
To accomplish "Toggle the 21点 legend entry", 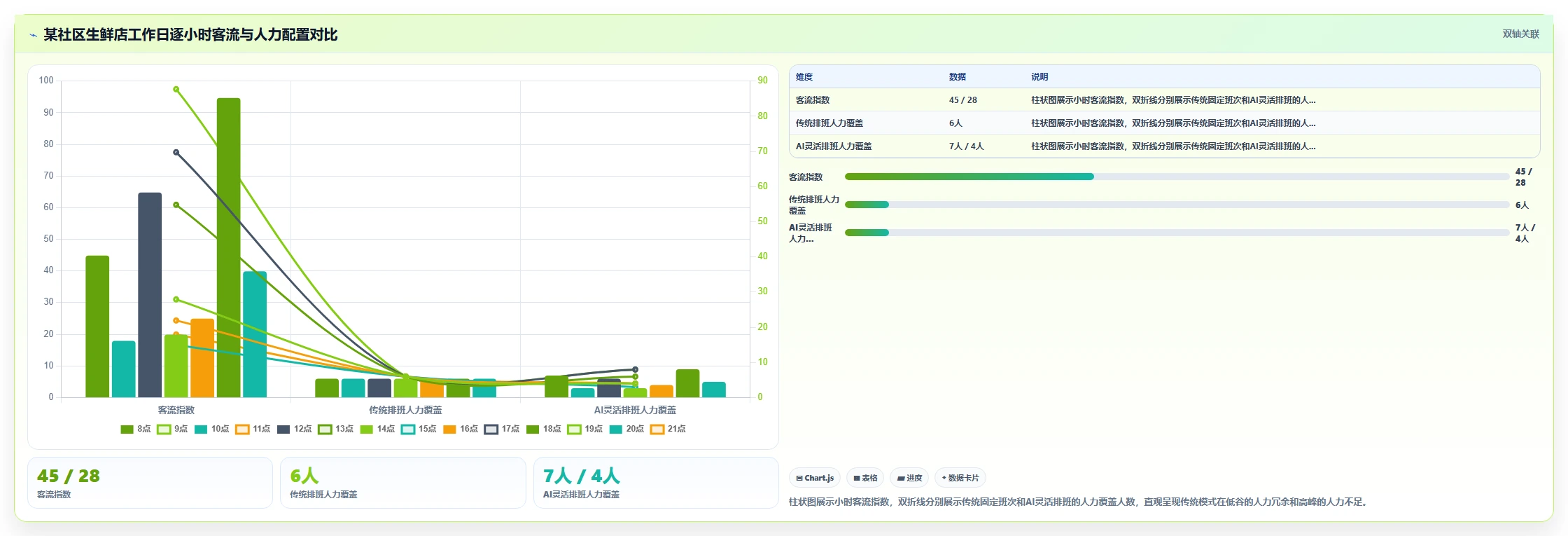I will point(668,429).
